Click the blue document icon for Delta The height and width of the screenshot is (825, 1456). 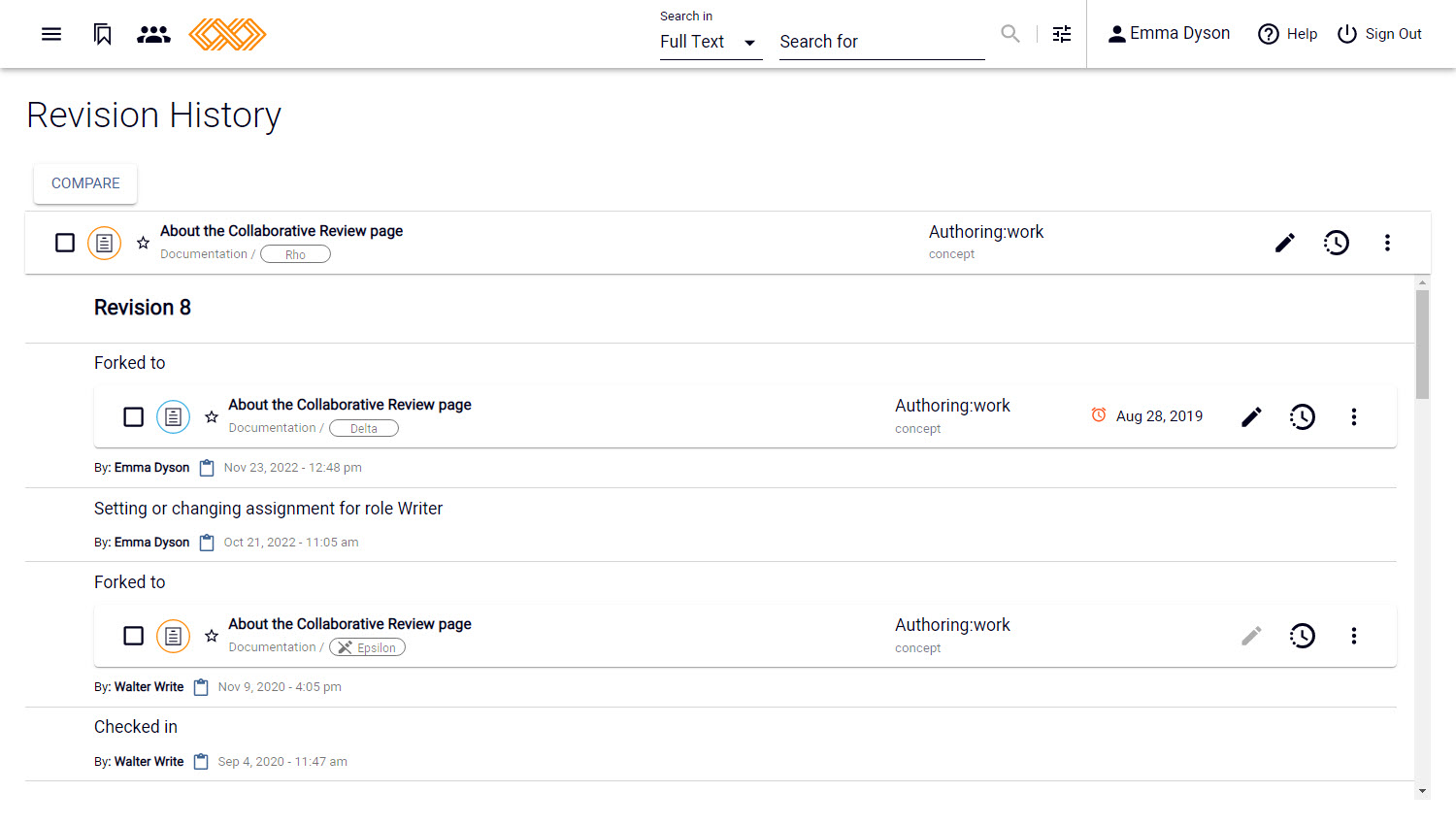coord(174,417)
